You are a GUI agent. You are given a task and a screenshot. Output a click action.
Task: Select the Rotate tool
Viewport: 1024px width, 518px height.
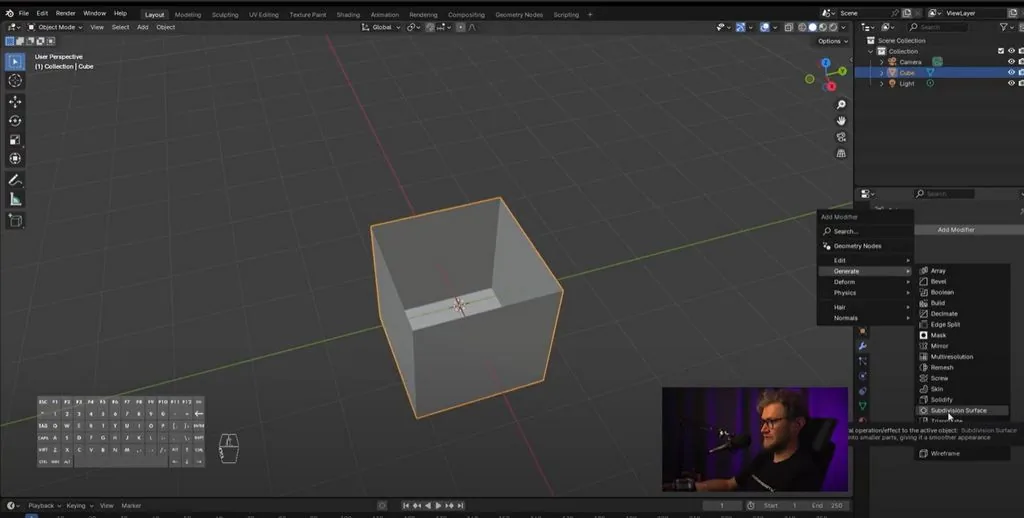coord(15,121)
